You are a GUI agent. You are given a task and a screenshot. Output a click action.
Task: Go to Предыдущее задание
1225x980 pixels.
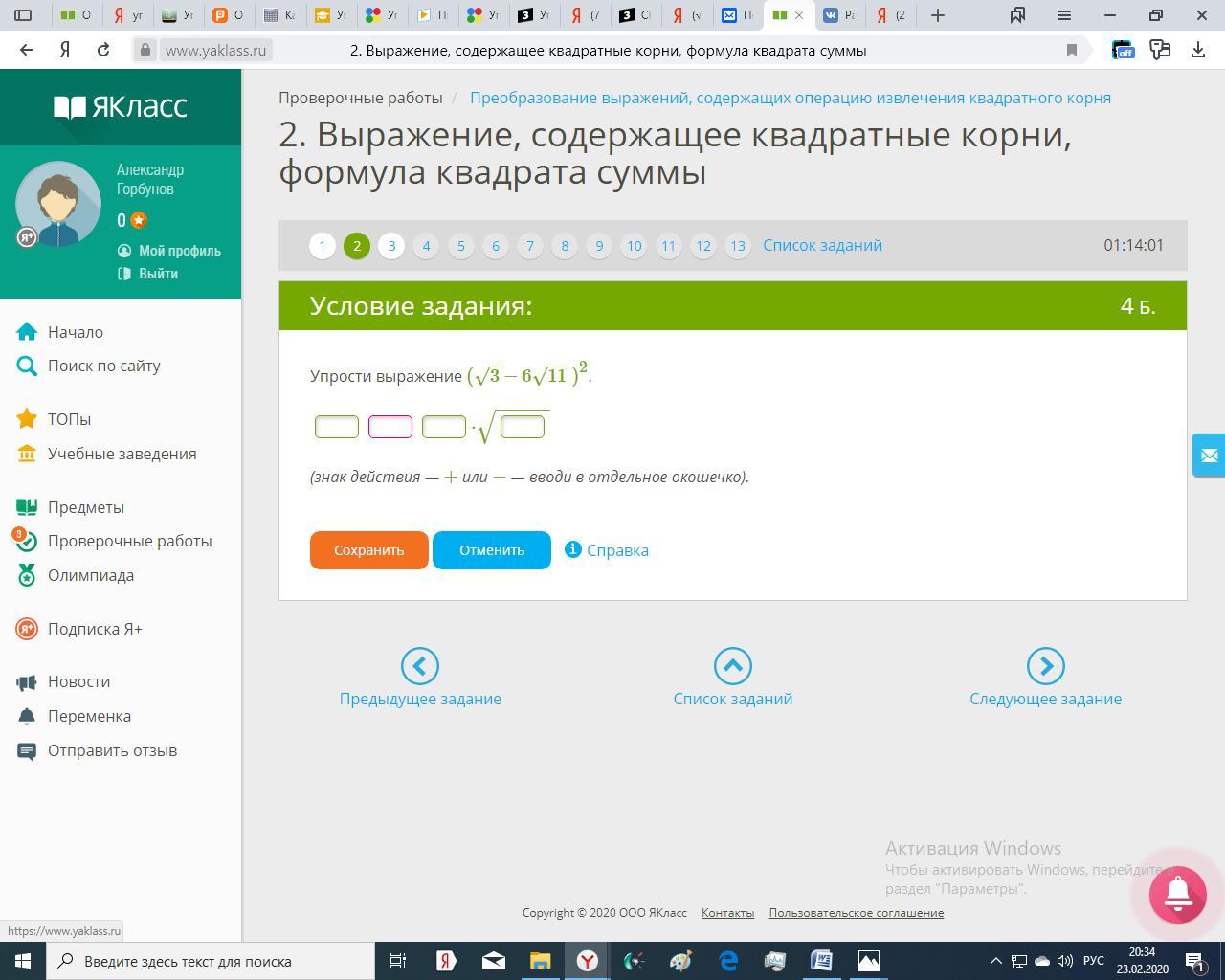click(420, 679)
